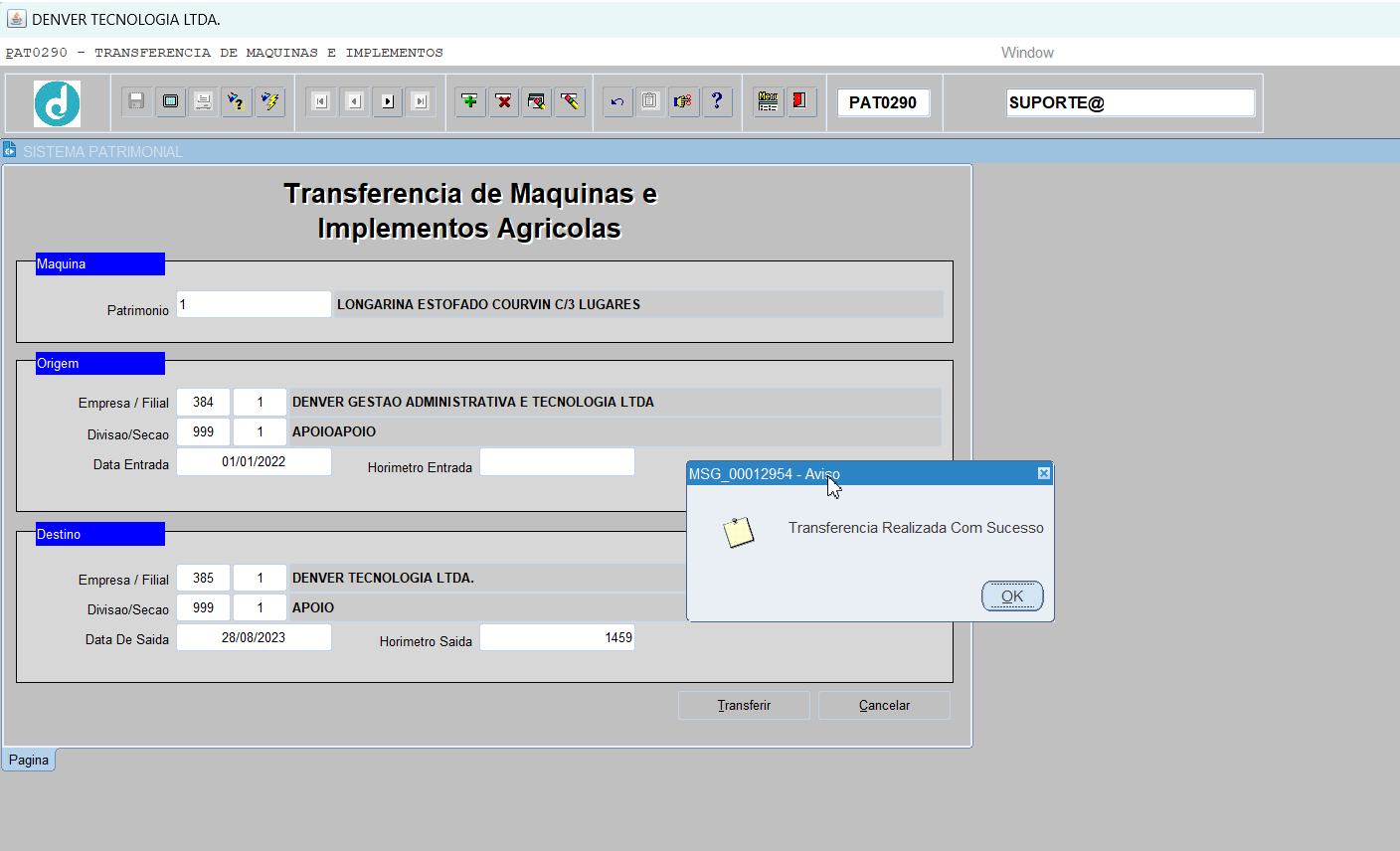Click the Origem Empresa field with 384
This screenshot has height=851, width=1400.
203,402
